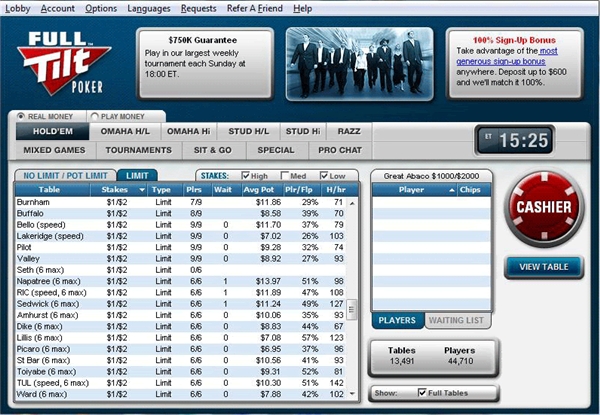Viewport: 600px width, 415px height.
Task: Open the Tournaments tab
Action: [138, 150]
